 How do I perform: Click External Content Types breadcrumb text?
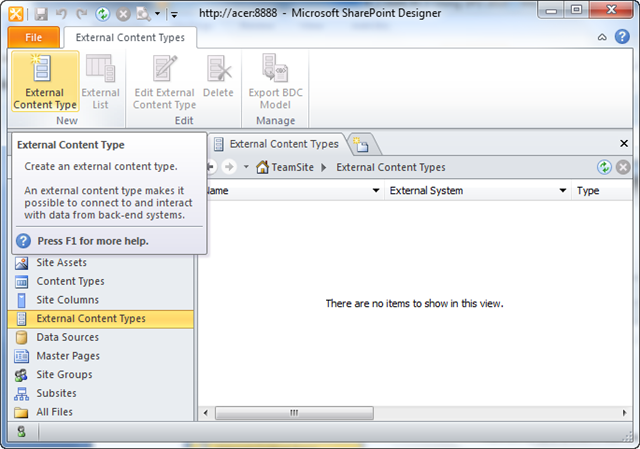click(391, 167)
